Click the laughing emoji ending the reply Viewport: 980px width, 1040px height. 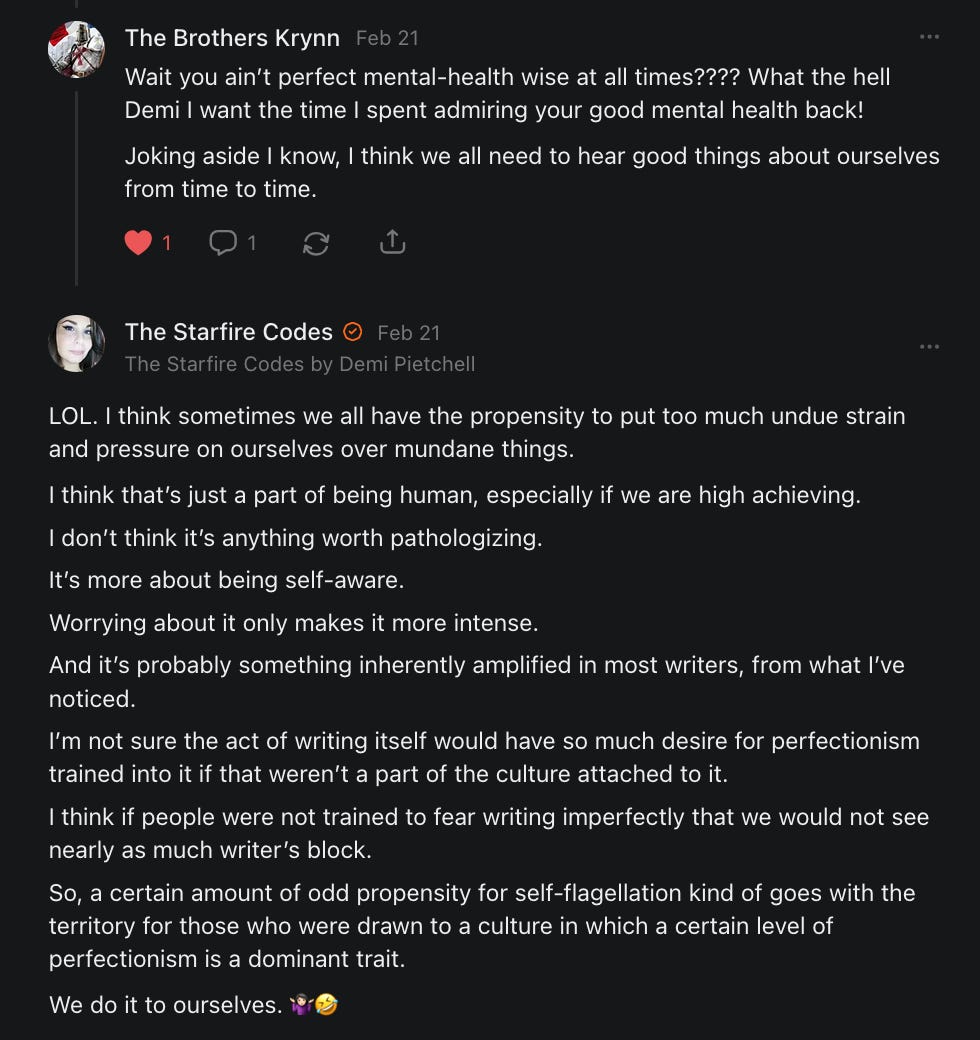pyautogui.click(x=326, y=1005)
